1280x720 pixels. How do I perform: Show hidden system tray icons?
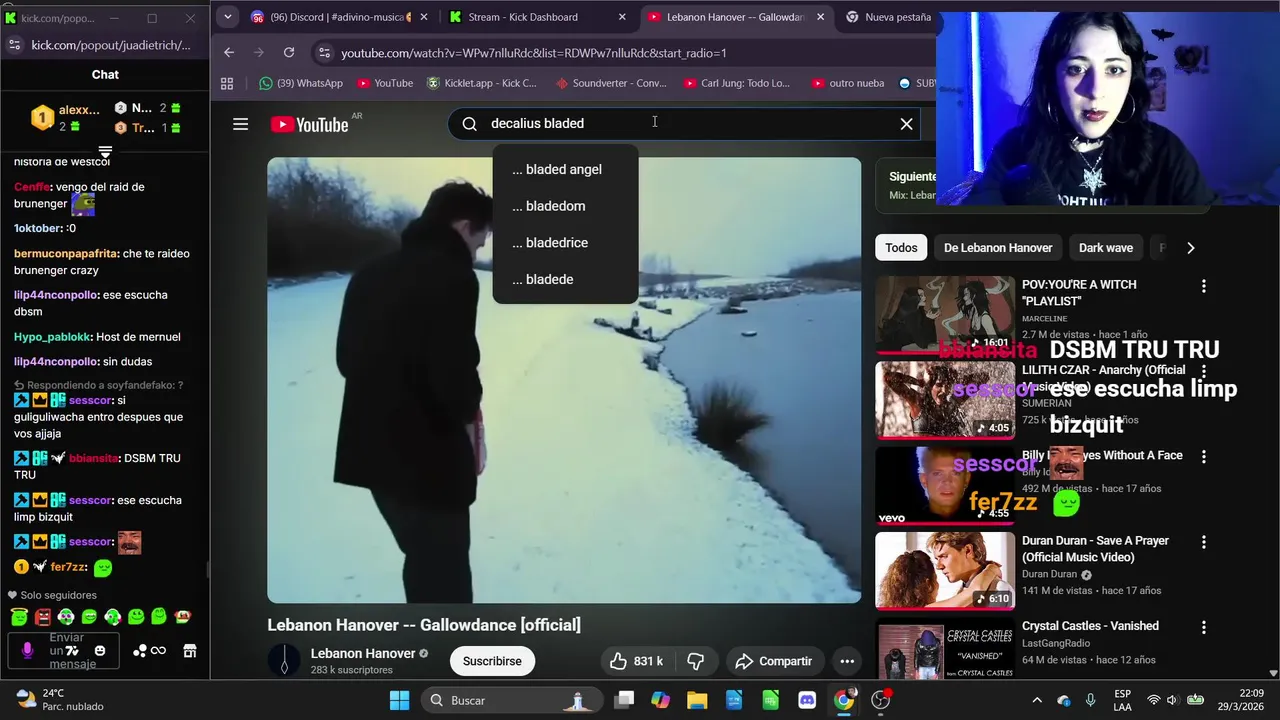[x=1037, y=700]
